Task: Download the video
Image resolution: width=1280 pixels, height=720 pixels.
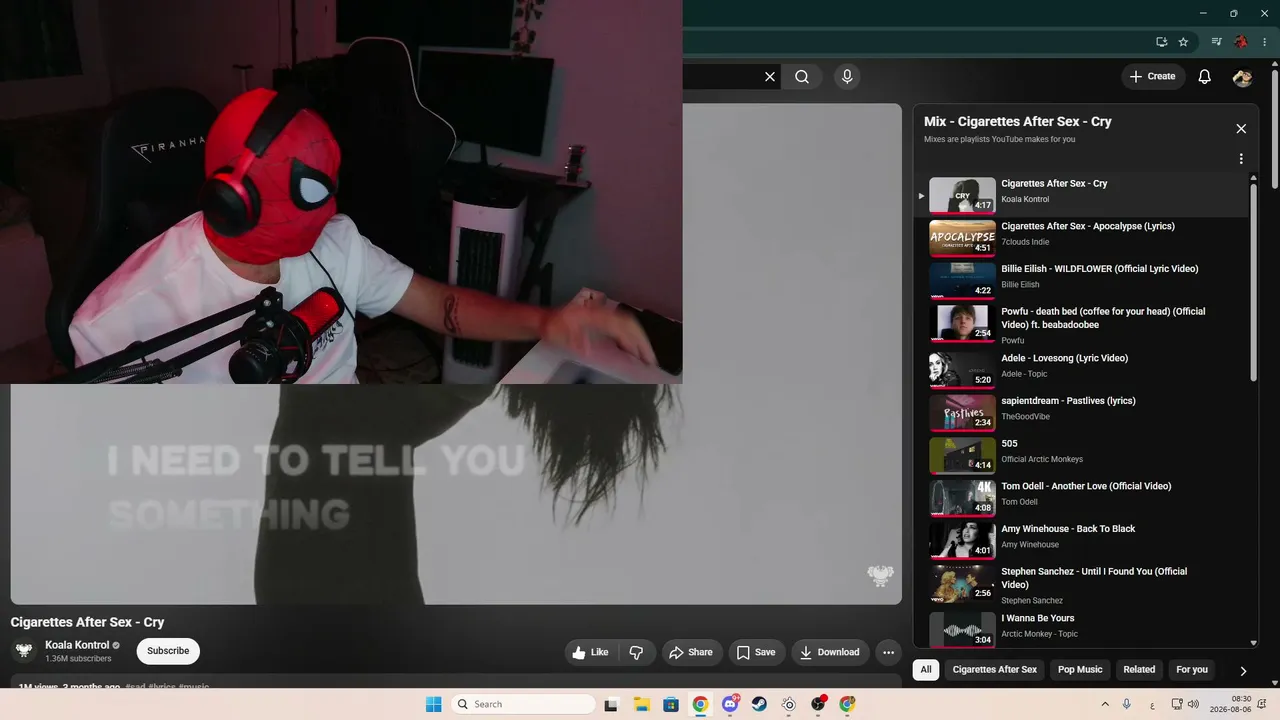Action: point(830,652)
